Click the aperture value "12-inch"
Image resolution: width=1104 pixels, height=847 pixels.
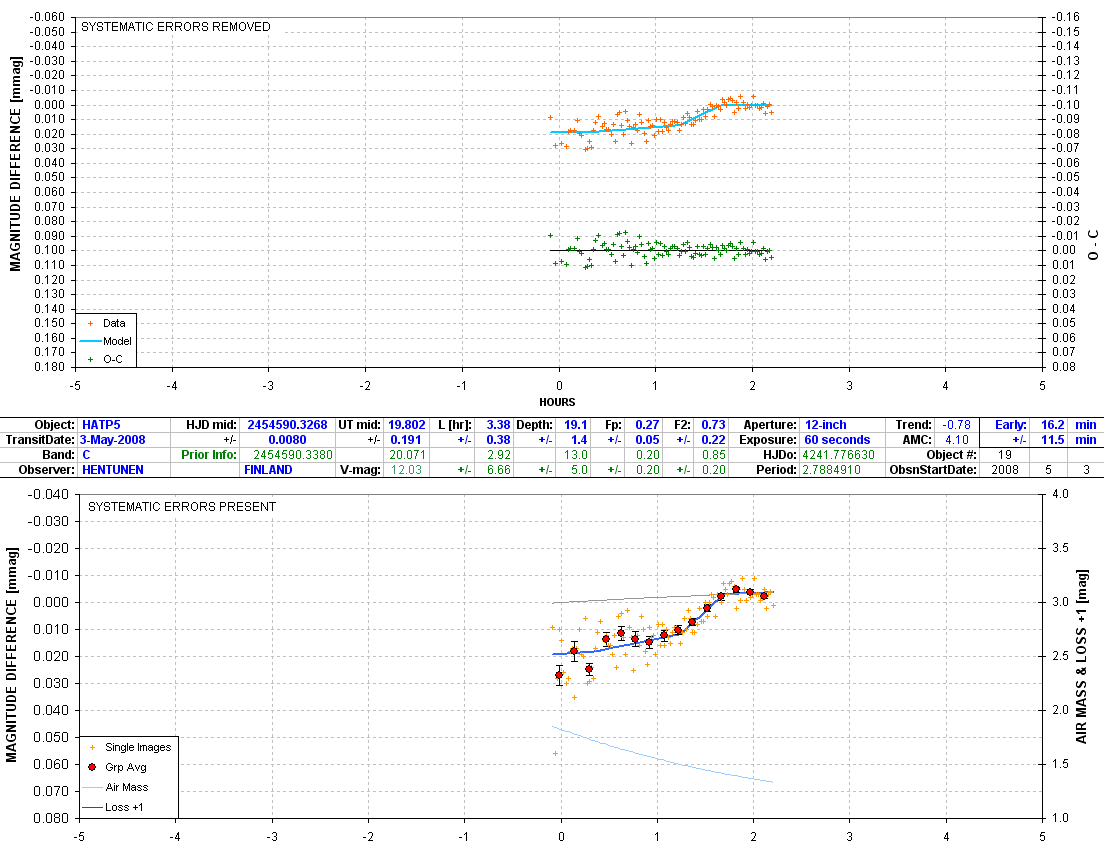pyautogui.click(x=826, y=425)
